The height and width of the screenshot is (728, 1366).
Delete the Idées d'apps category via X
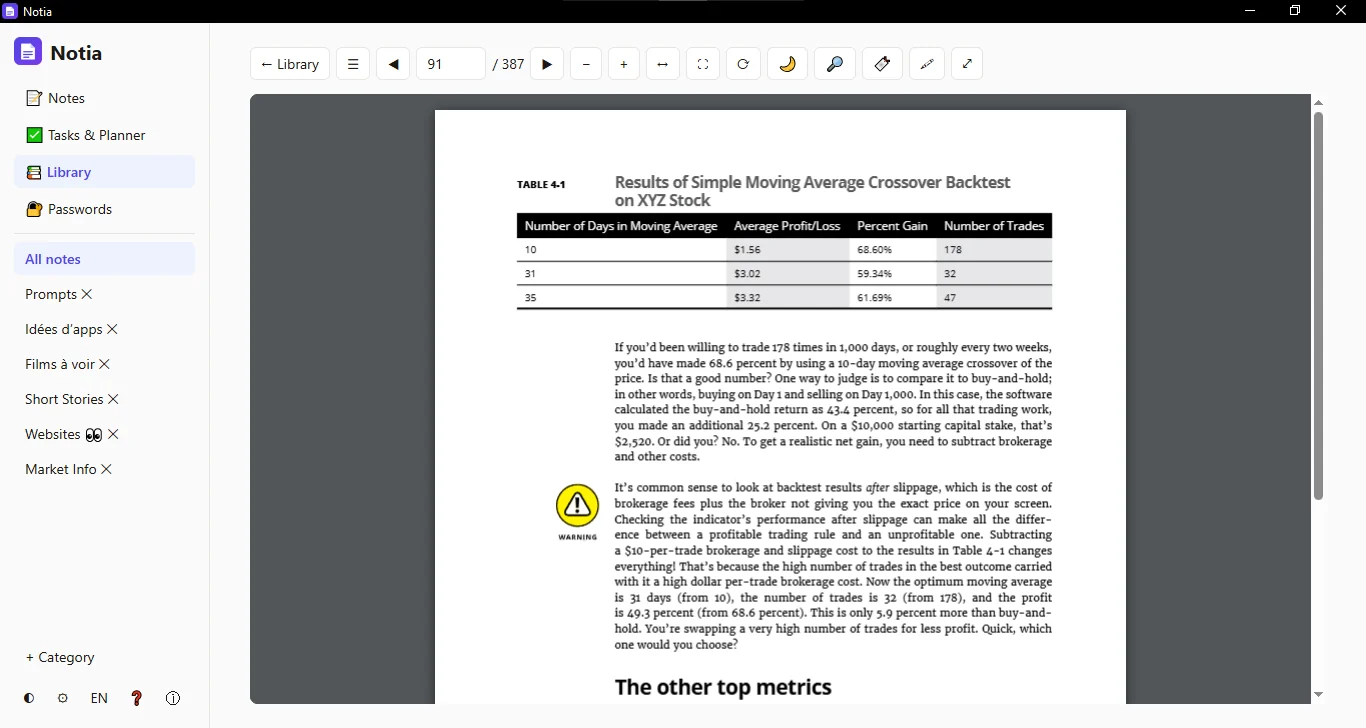point(113,329)
